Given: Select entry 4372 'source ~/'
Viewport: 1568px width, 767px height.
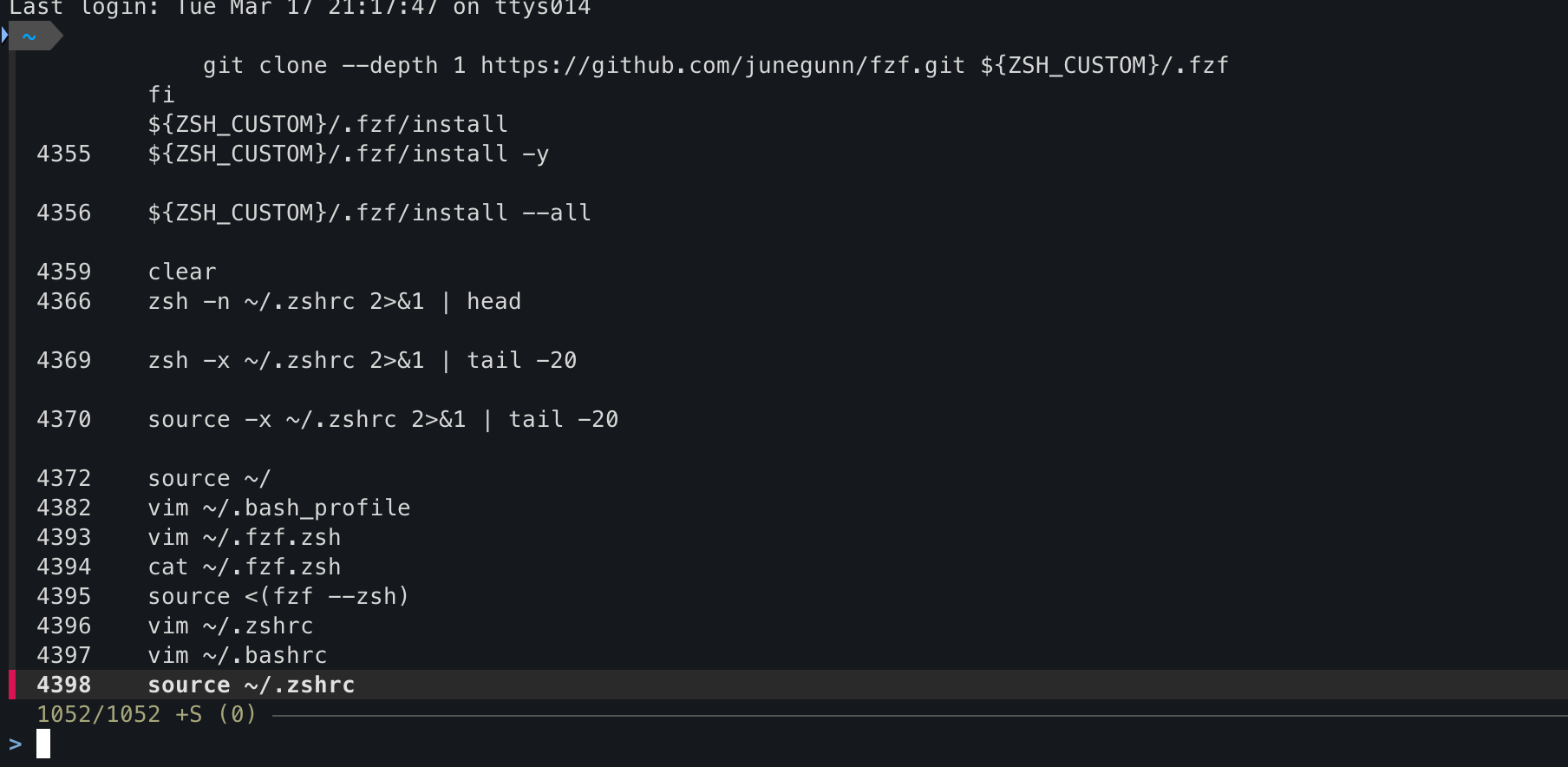Looking at the screenshot, I should (x=209, y=478).
